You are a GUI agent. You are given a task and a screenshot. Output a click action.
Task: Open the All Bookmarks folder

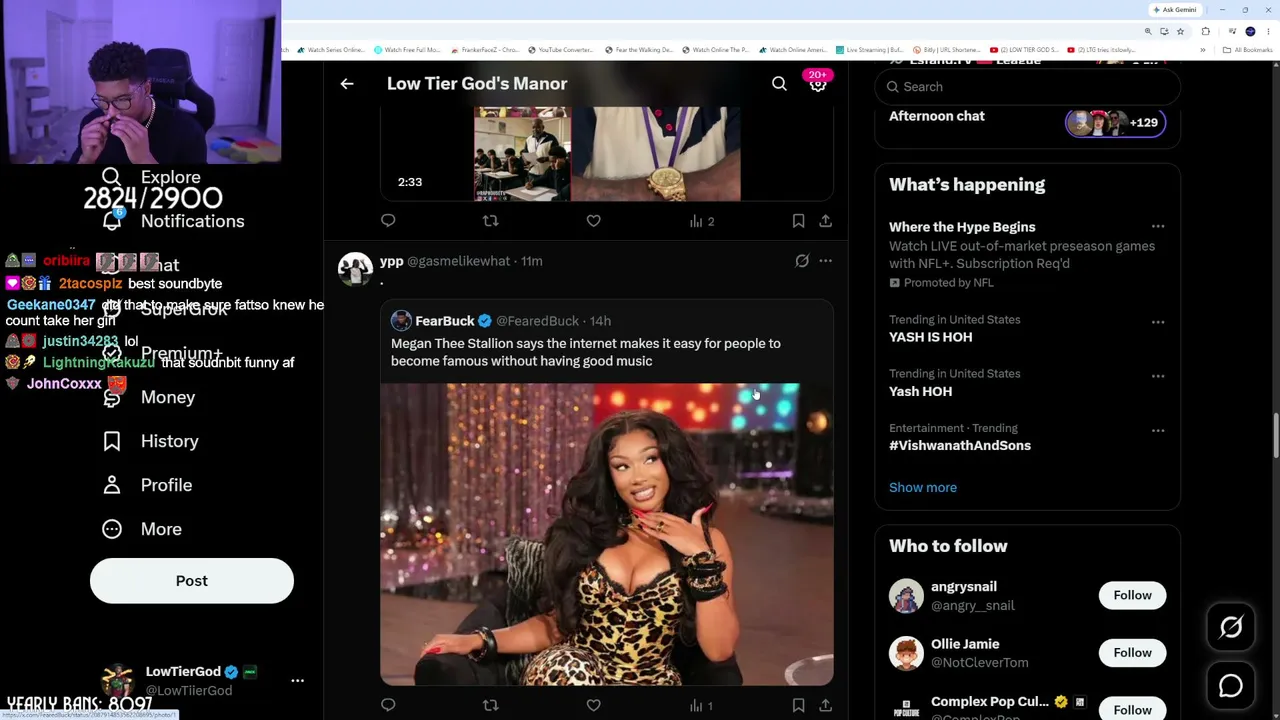click(x=1249, y=50)
